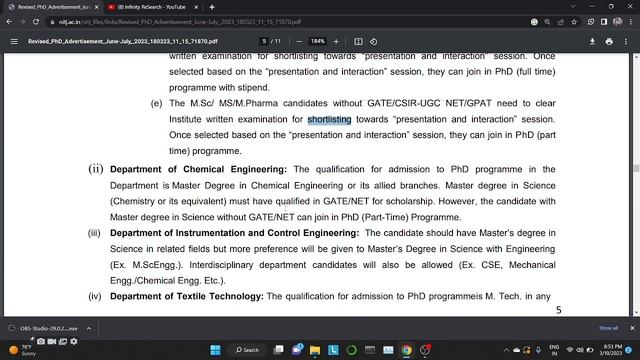Image resolution: width=640 pixels, height=360 pixels.
Task: Open PDF viewer more actions menu
Action: 626,41
